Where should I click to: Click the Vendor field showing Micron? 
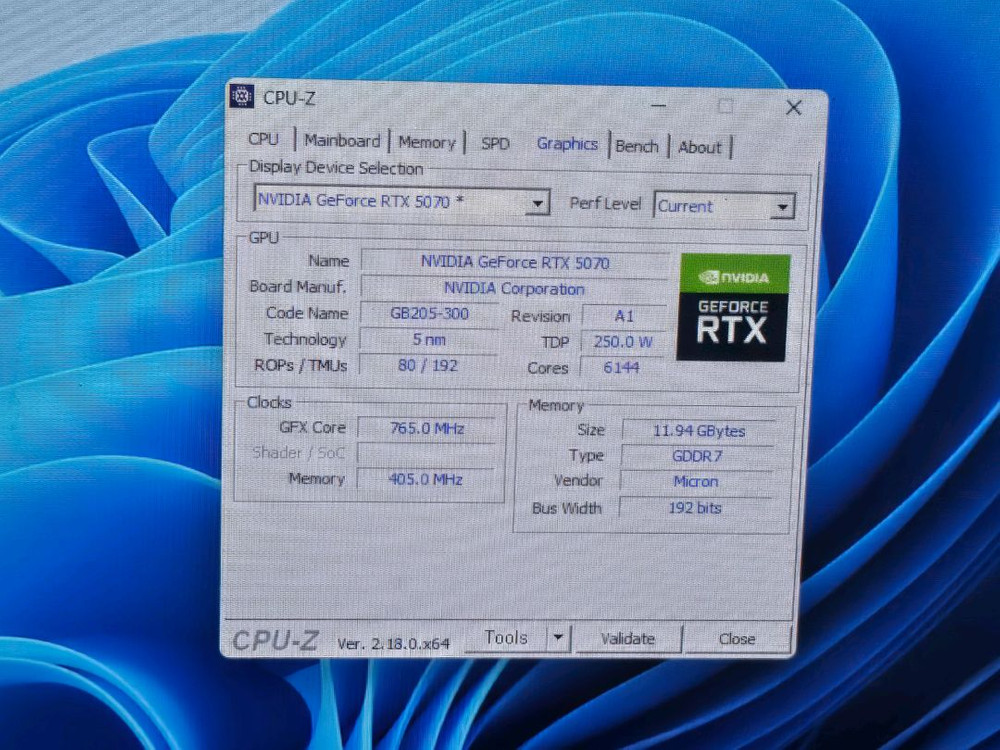(695, 481)
